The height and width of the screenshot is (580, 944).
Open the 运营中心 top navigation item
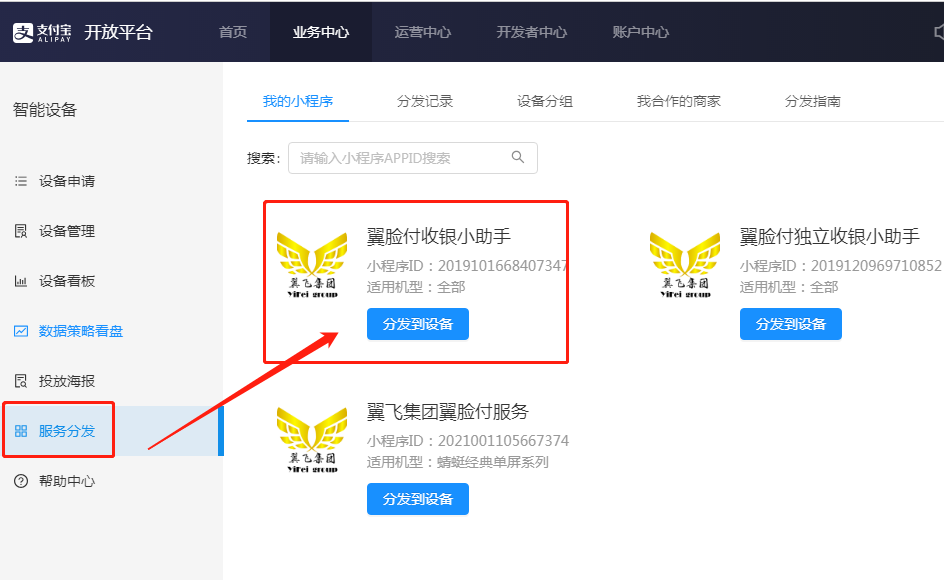(423, 32)
